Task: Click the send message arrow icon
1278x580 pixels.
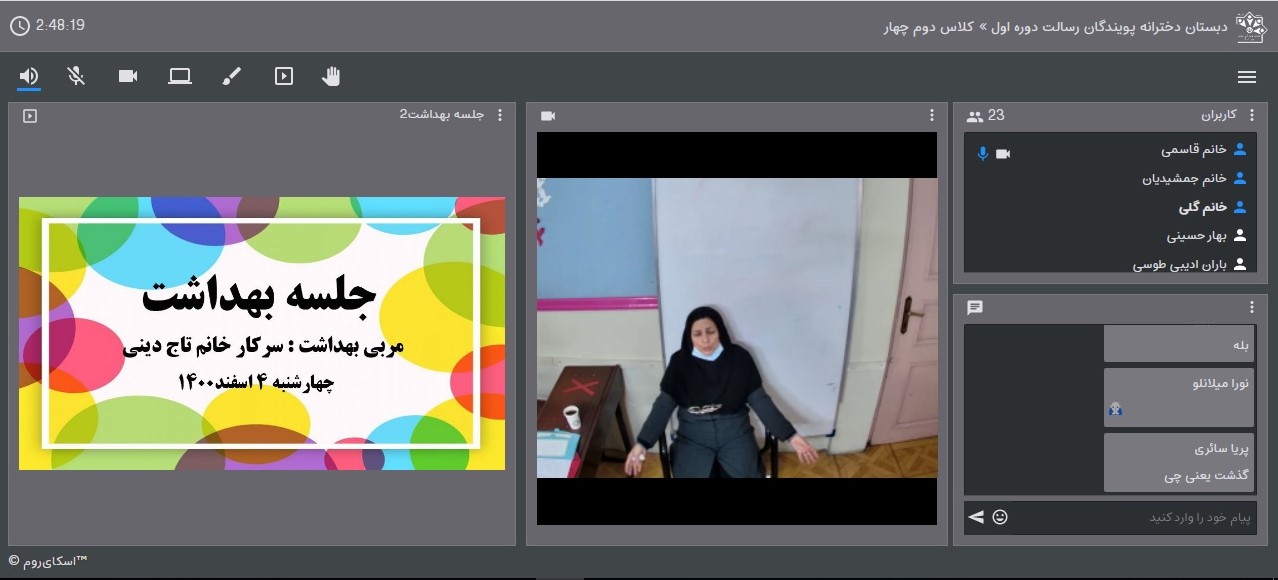Action: 976,517
